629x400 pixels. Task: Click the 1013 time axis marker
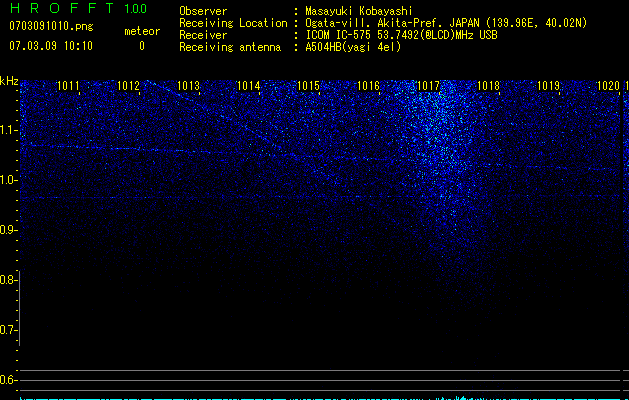tap(188, 86)
